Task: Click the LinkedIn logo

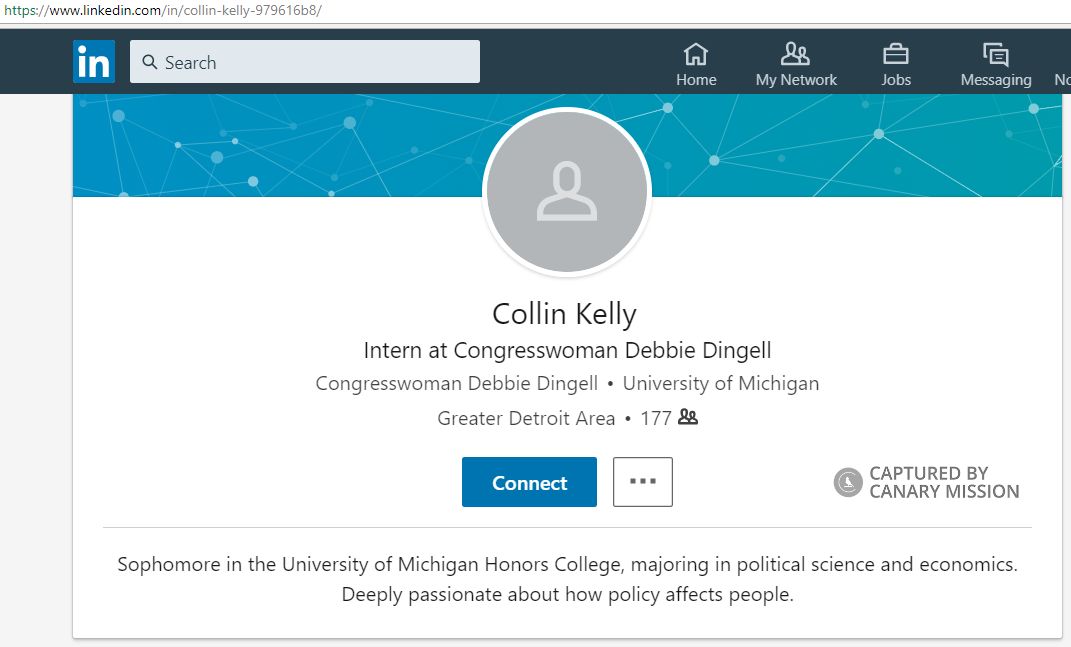Action: [93, 61]
